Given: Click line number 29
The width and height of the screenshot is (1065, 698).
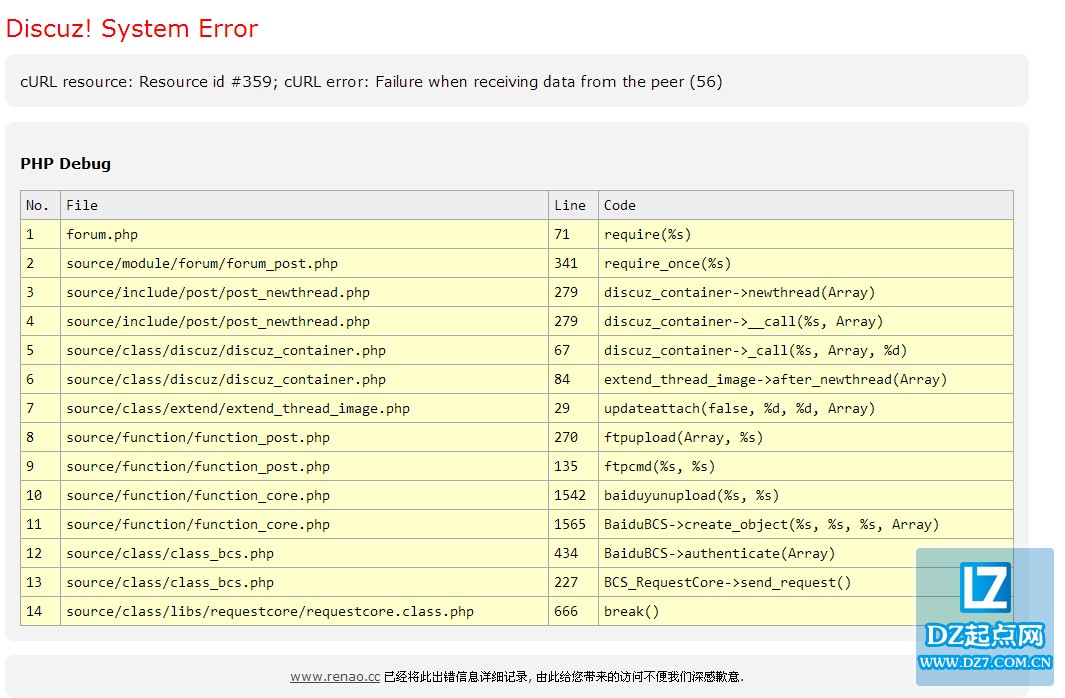Looking at the screenshot, I should pyautogui.click(x=562, y=409).
